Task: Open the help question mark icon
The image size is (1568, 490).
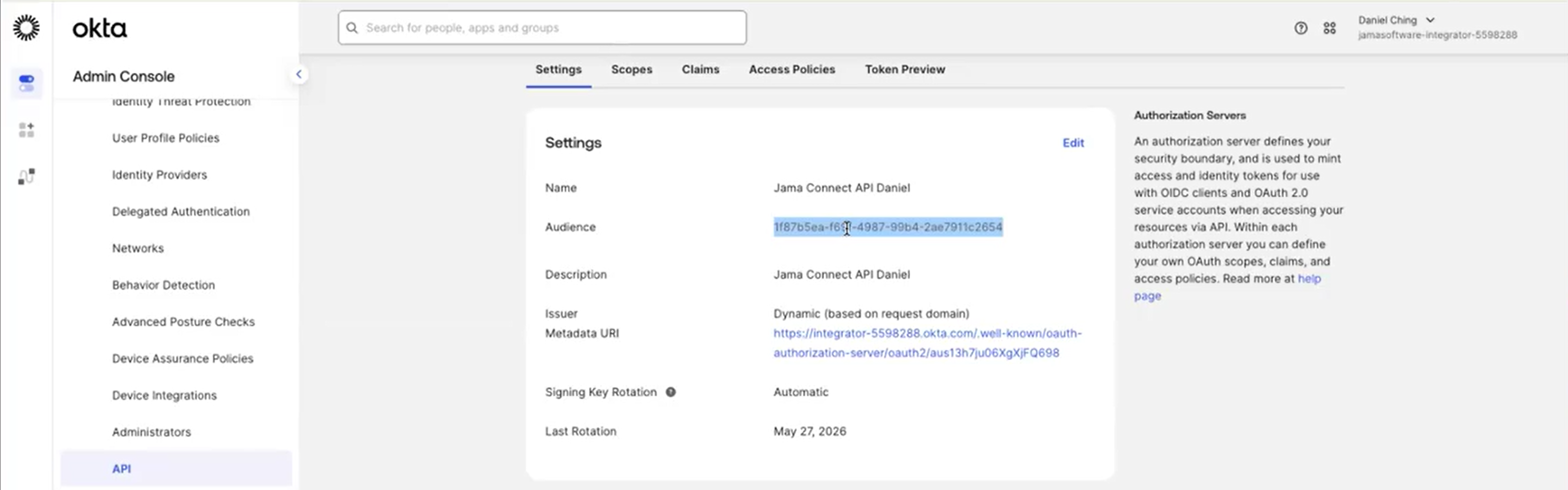Action: pos(1300,28)
